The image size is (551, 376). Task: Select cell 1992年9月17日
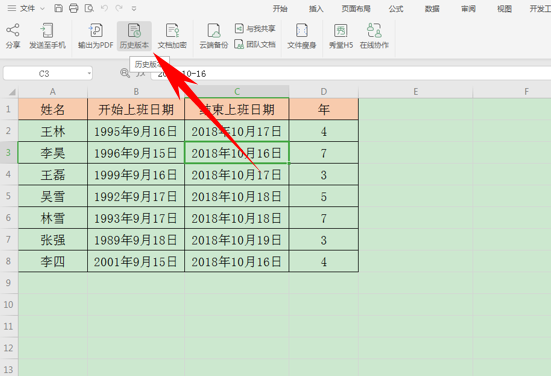pos(136,196)
